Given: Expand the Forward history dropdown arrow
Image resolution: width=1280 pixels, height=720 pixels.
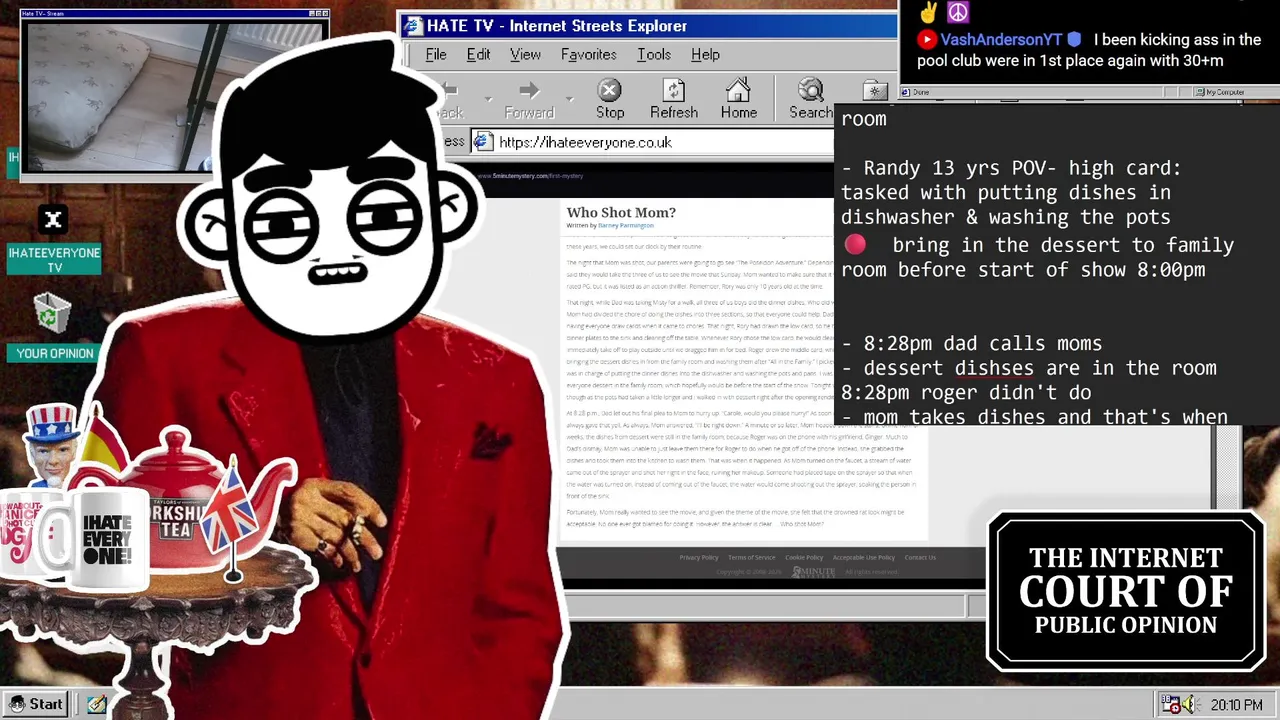Looking at the screenshot, I should [x=570, y=99].
